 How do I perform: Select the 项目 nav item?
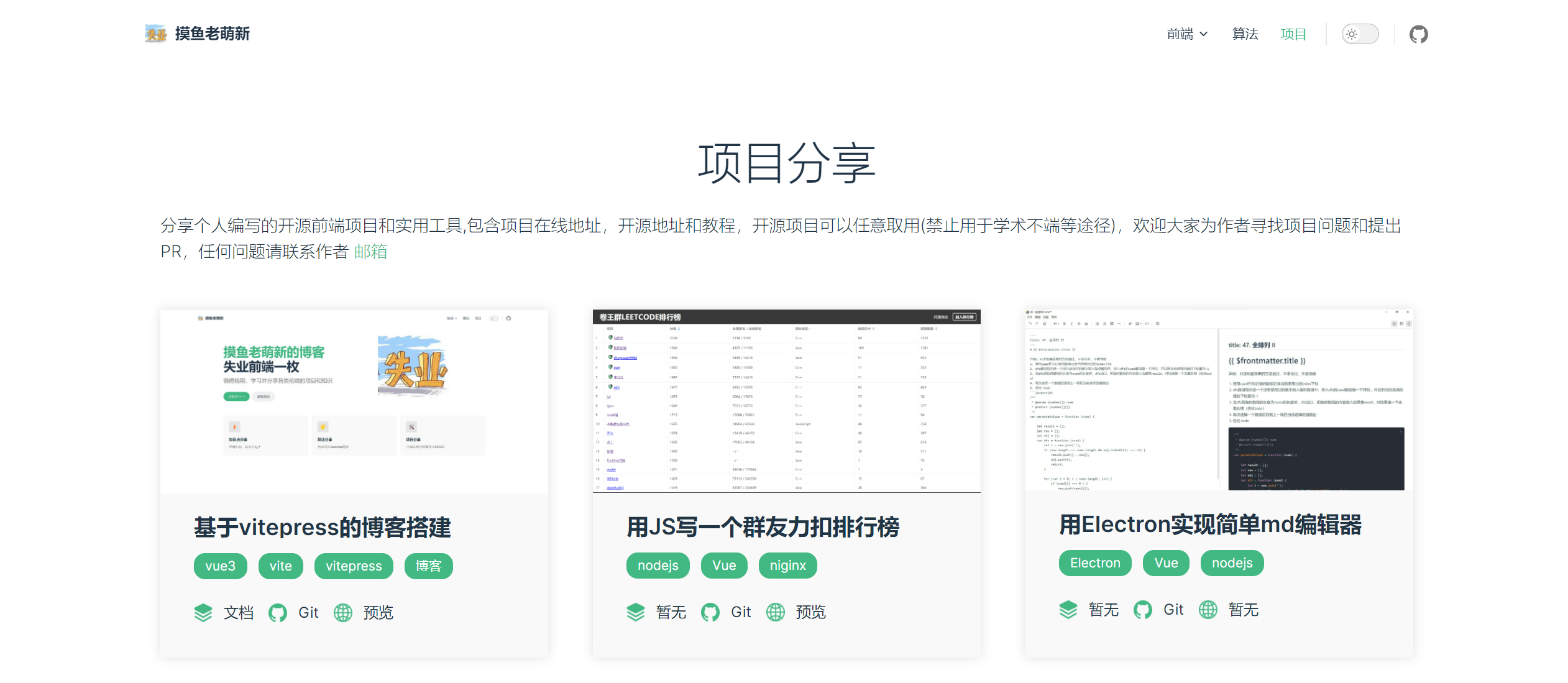tap(1293, 34)
